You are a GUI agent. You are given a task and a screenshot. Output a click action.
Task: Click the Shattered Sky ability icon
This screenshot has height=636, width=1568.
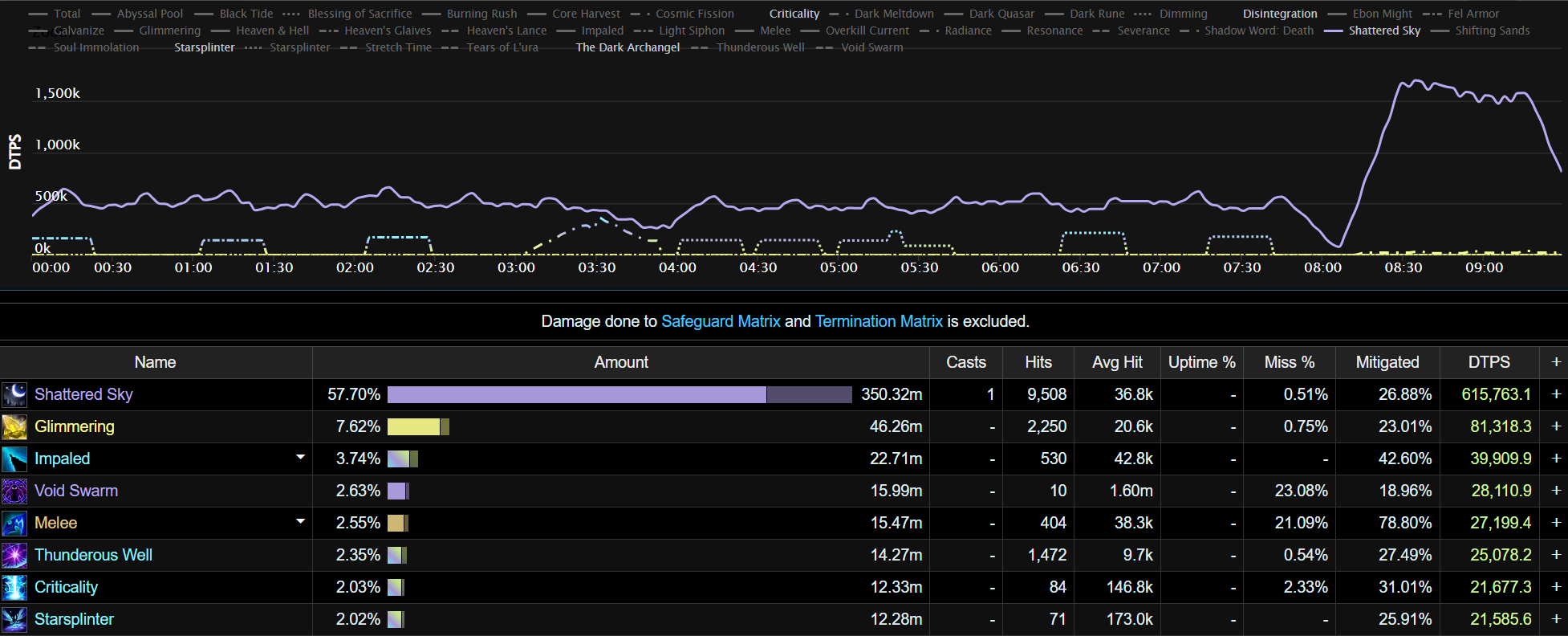point(14,394)
